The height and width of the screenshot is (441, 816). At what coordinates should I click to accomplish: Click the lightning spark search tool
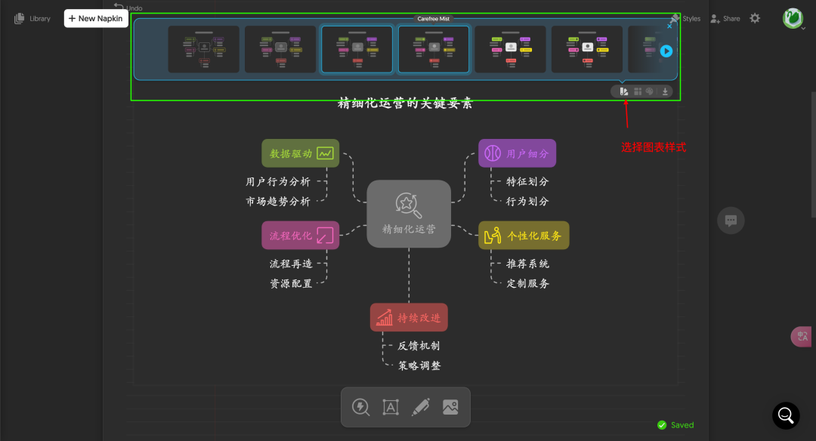click(361, 407)
